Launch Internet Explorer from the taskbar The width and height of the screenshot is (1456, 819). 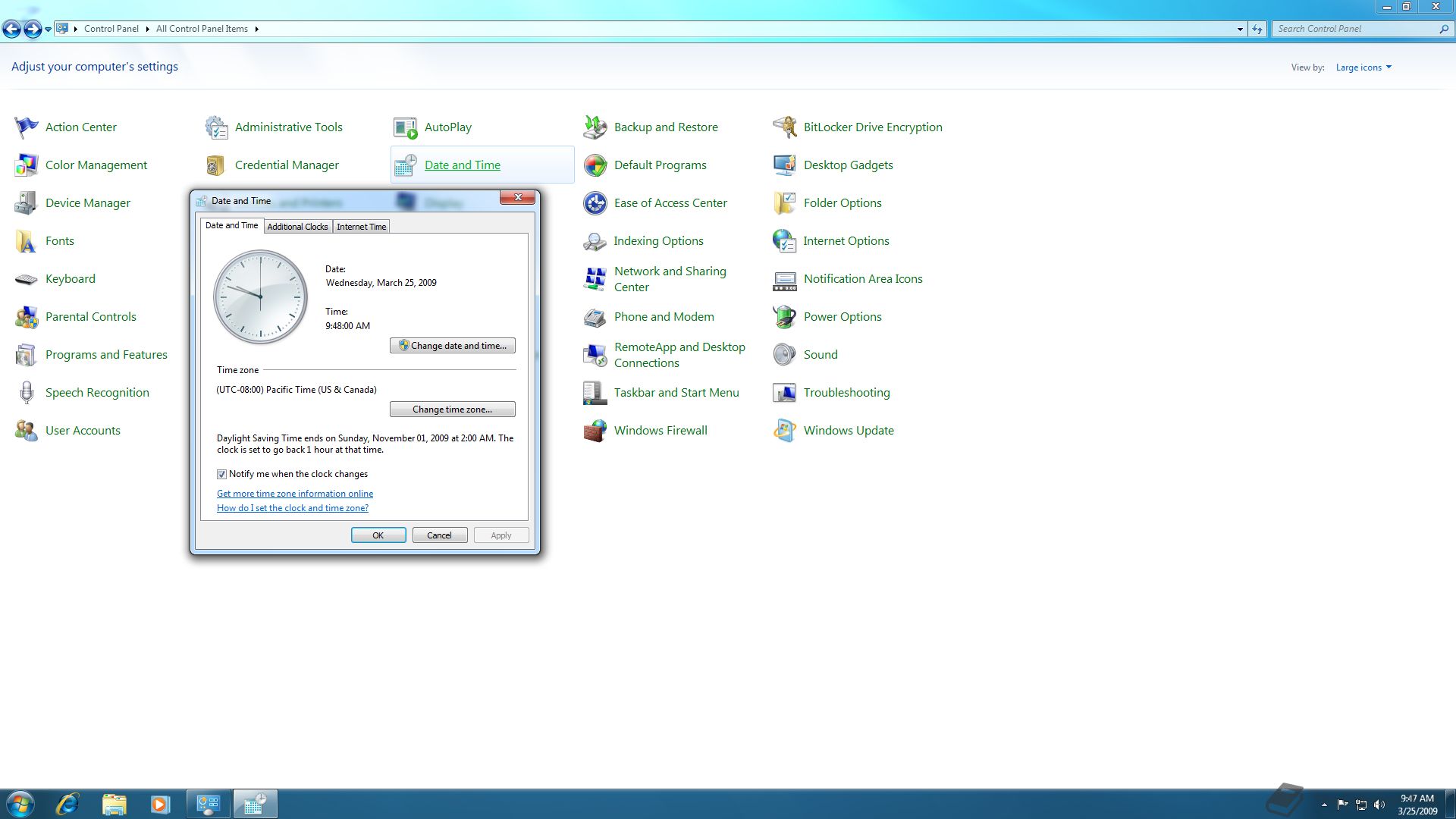click(67, 804)
